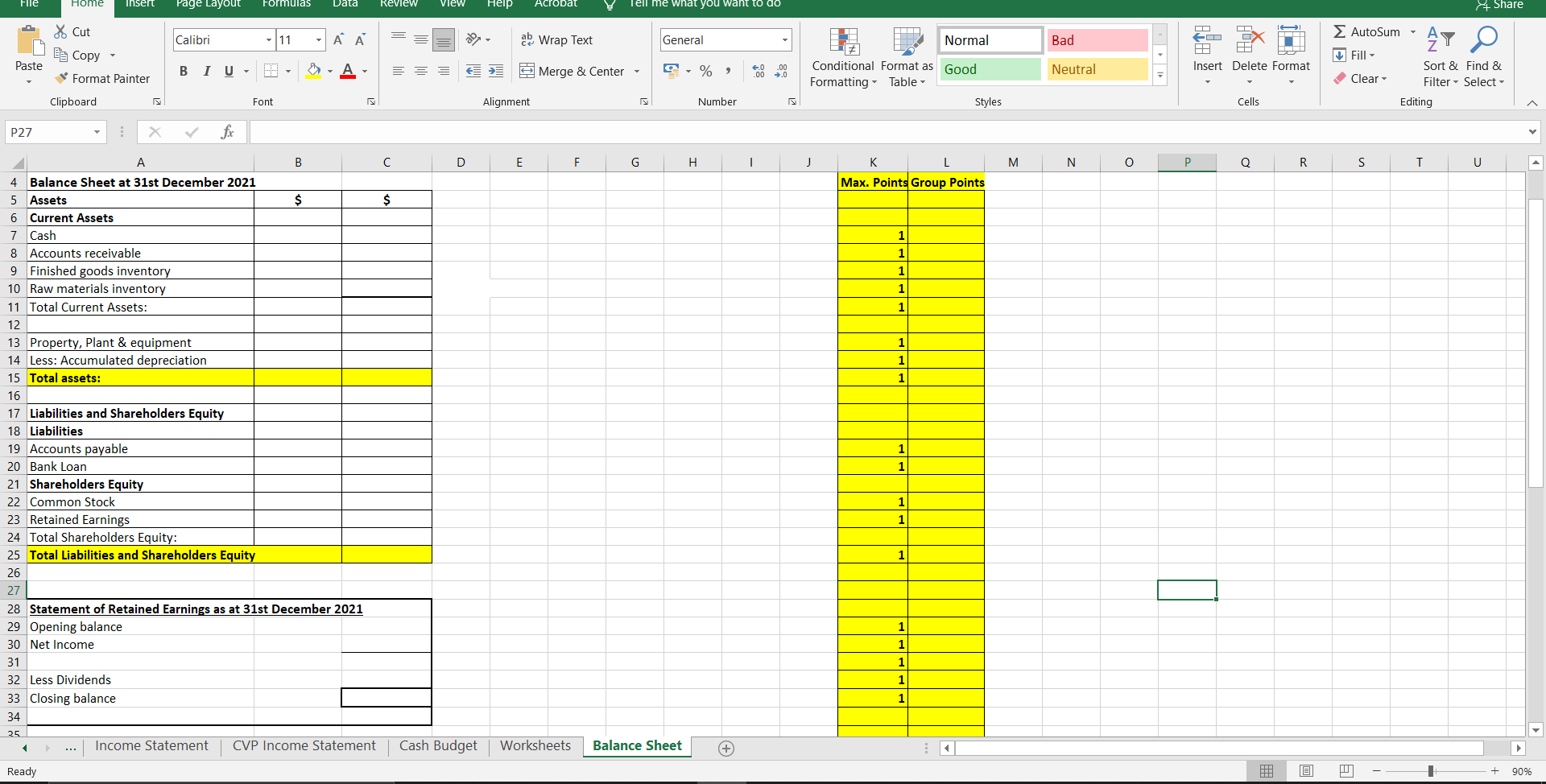The width and height of the screenshot is (1546, 784).
Task: Toggle Middle Align vertical alignment
Action: coord(420,39)
